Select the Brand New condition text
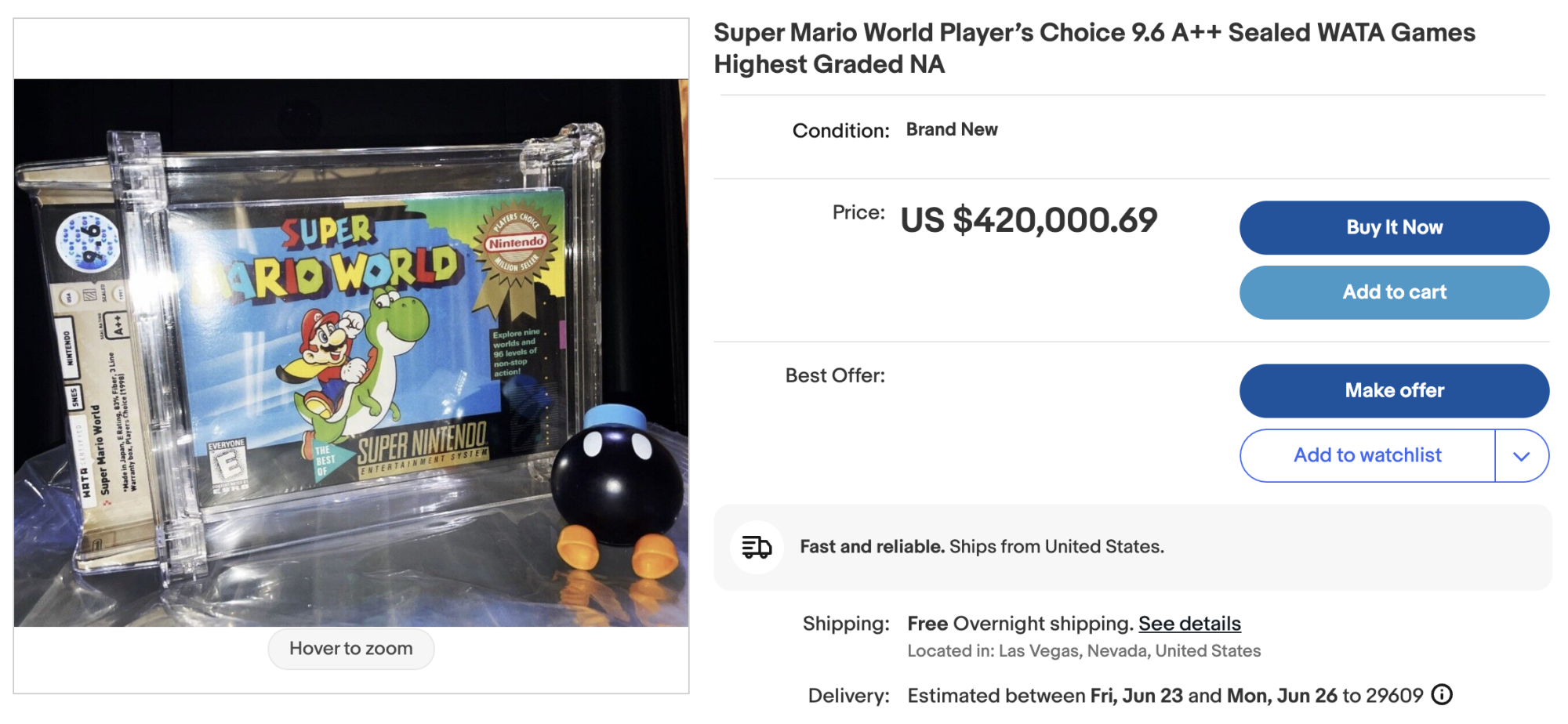 [951, 129]
